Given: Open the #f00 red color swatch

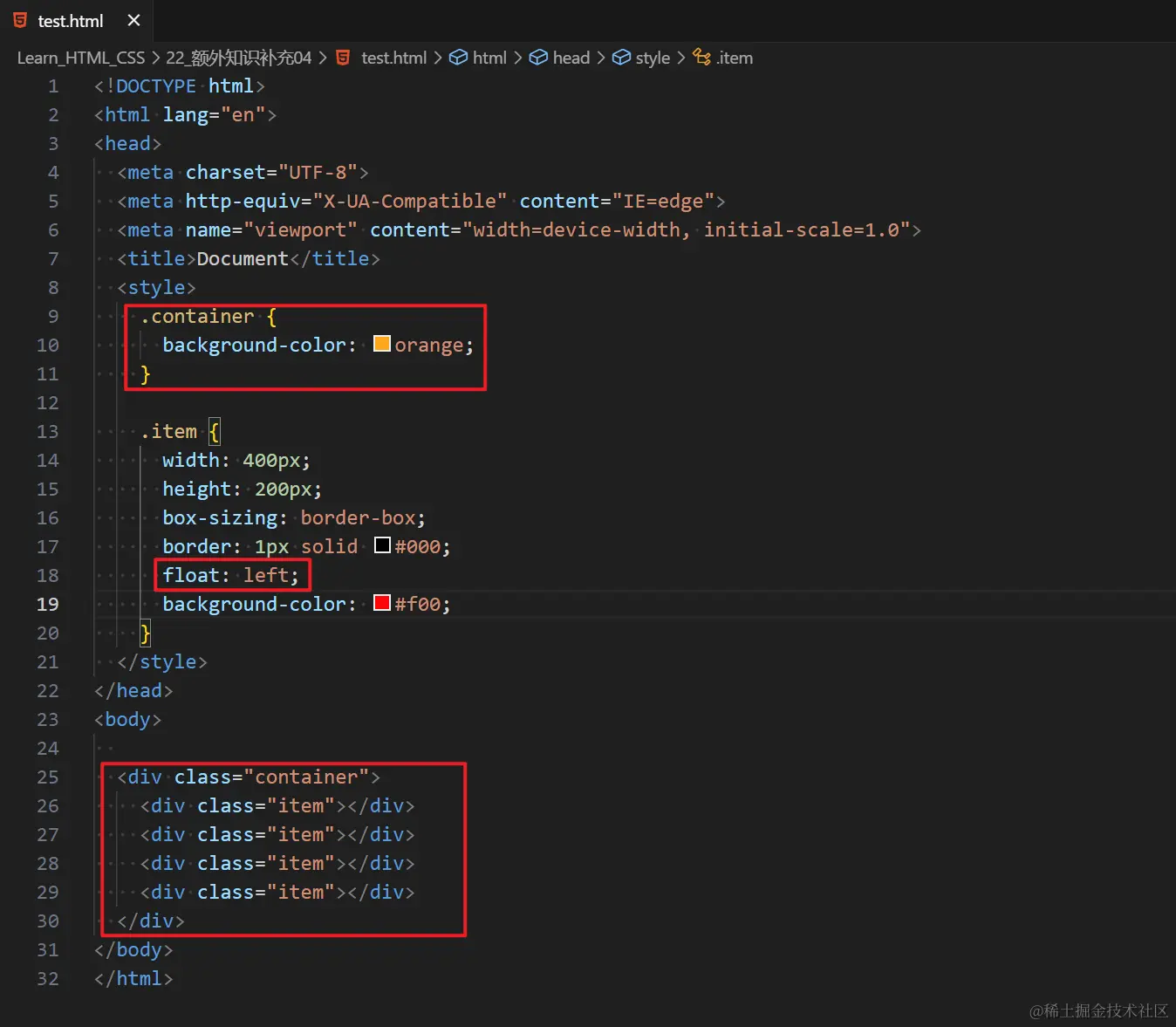Looking at the screenshot, I should point(382,603).
